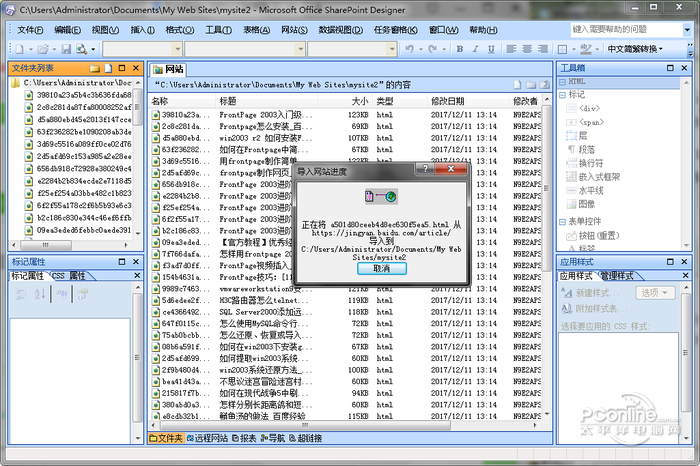Collapse the 表单控件 group in toolbox
700x466 pixels.
coord(562,222)
